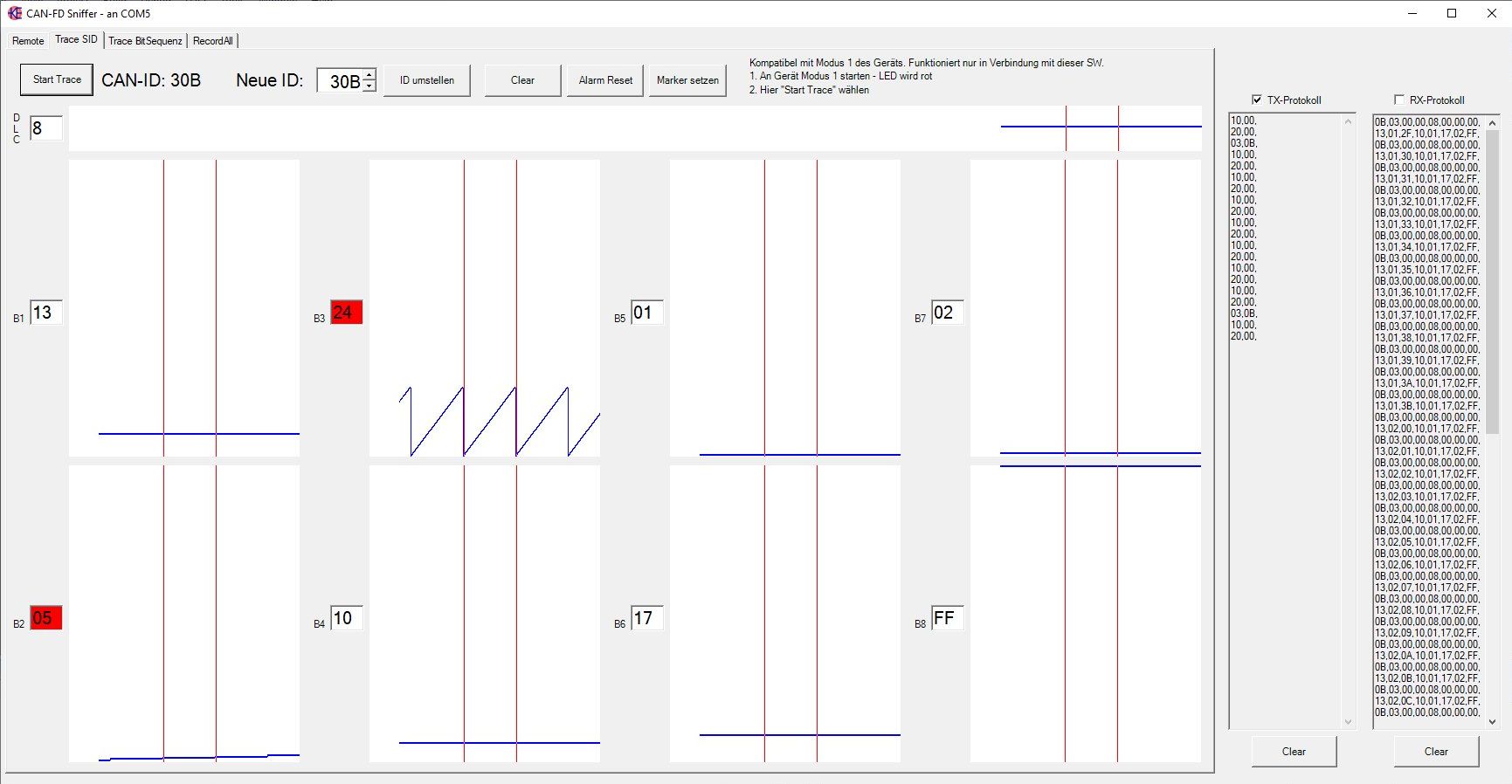Decrement the Neue ID spinner down arrow
Screen dimensions: 1512x784
(369, 86)
